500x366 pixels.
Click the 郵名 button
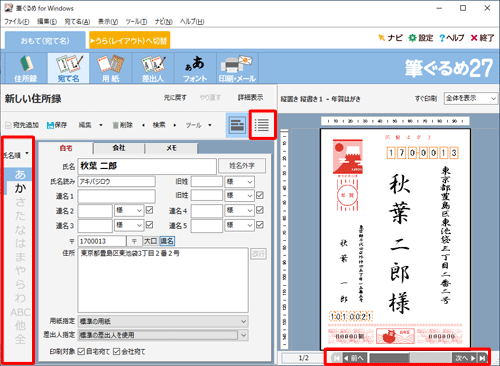(167, 241)
